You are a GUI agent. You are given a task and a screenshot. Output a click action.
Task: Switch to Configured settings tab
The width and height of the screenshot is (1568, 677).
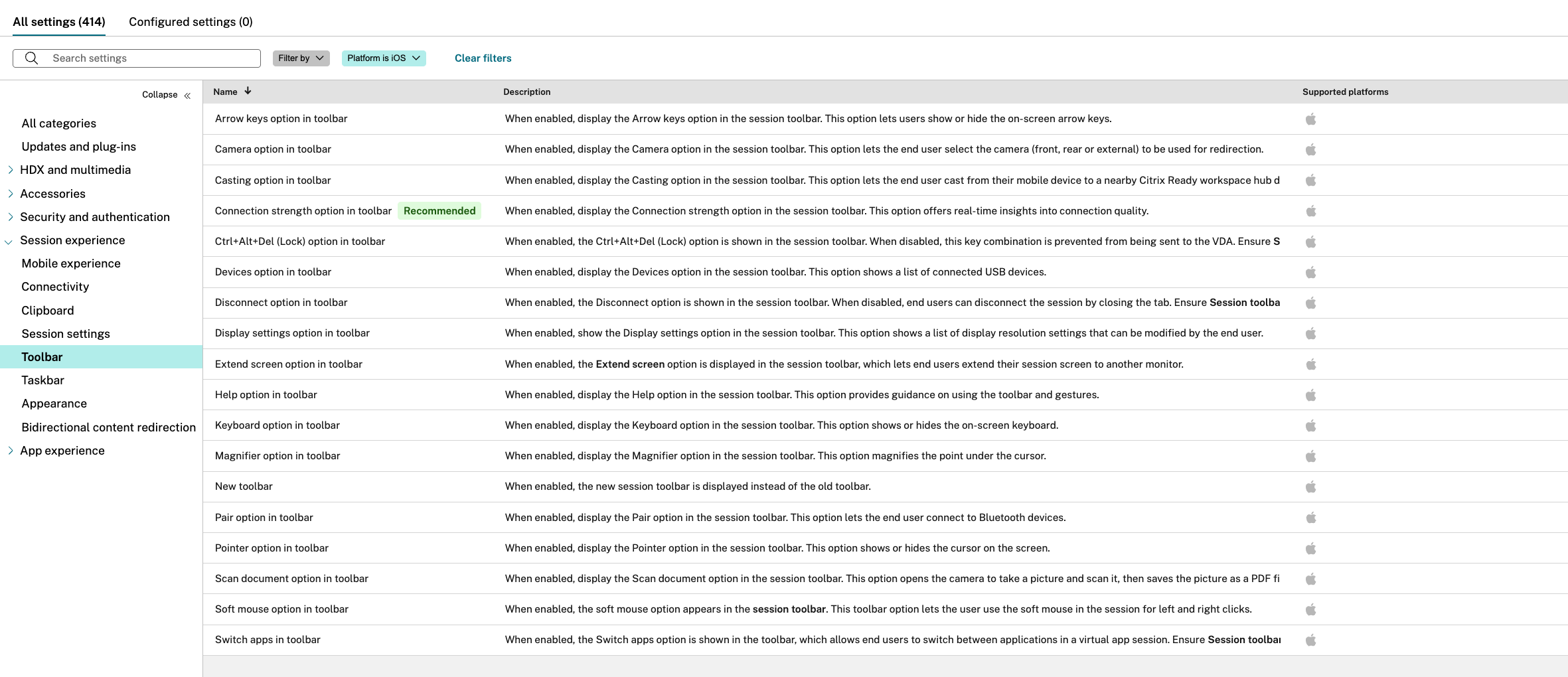pos(191,22)
